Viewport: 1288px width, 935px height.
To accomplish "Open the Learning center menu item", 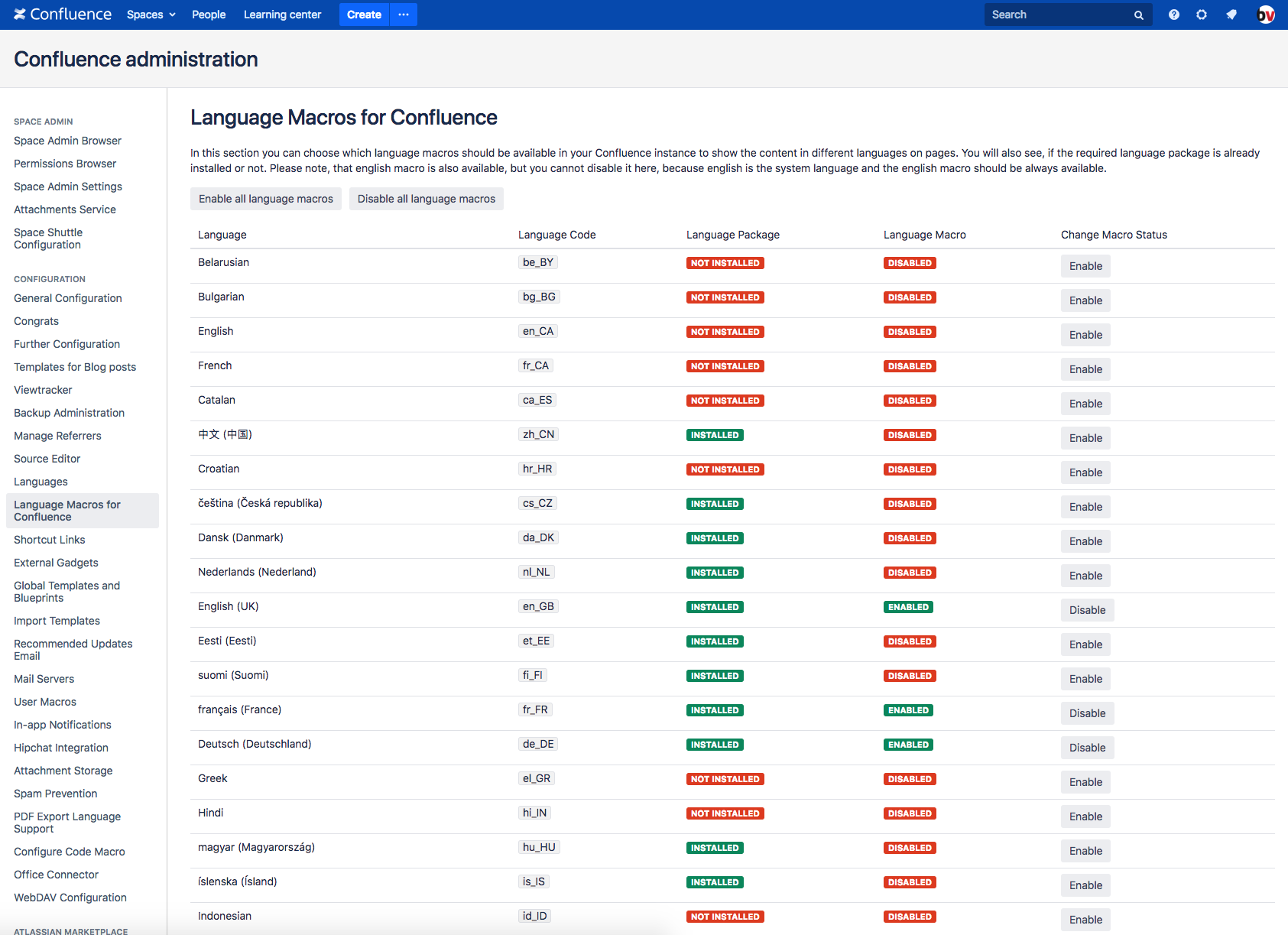I will coord(282,15).
